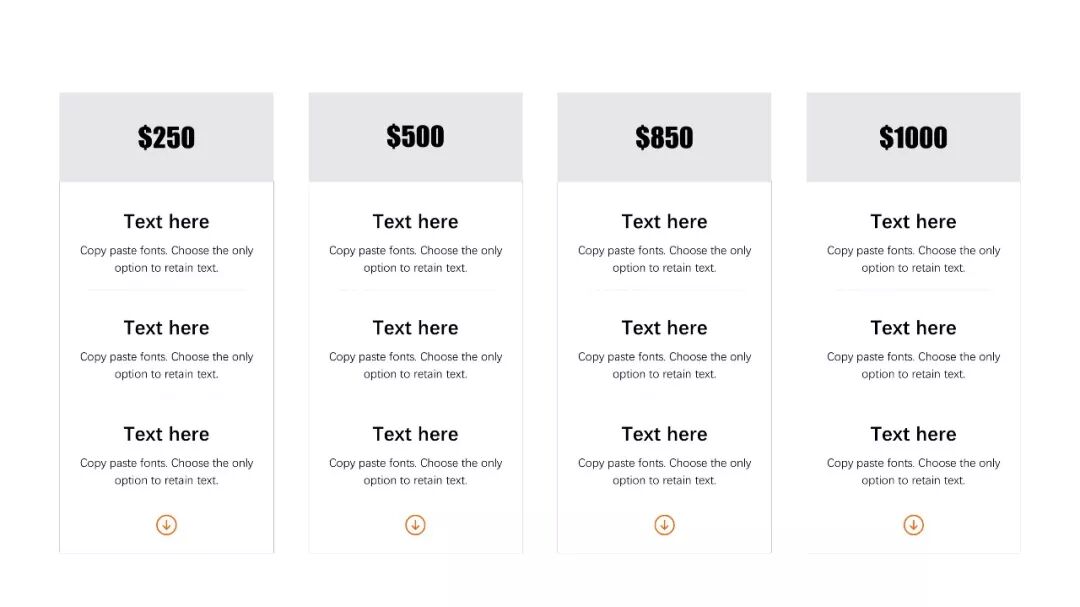The width and height of the screenshot is (1080, 607).
Task: Click the down-arrow icon in the $250 card
Action: tap(166, 525)
